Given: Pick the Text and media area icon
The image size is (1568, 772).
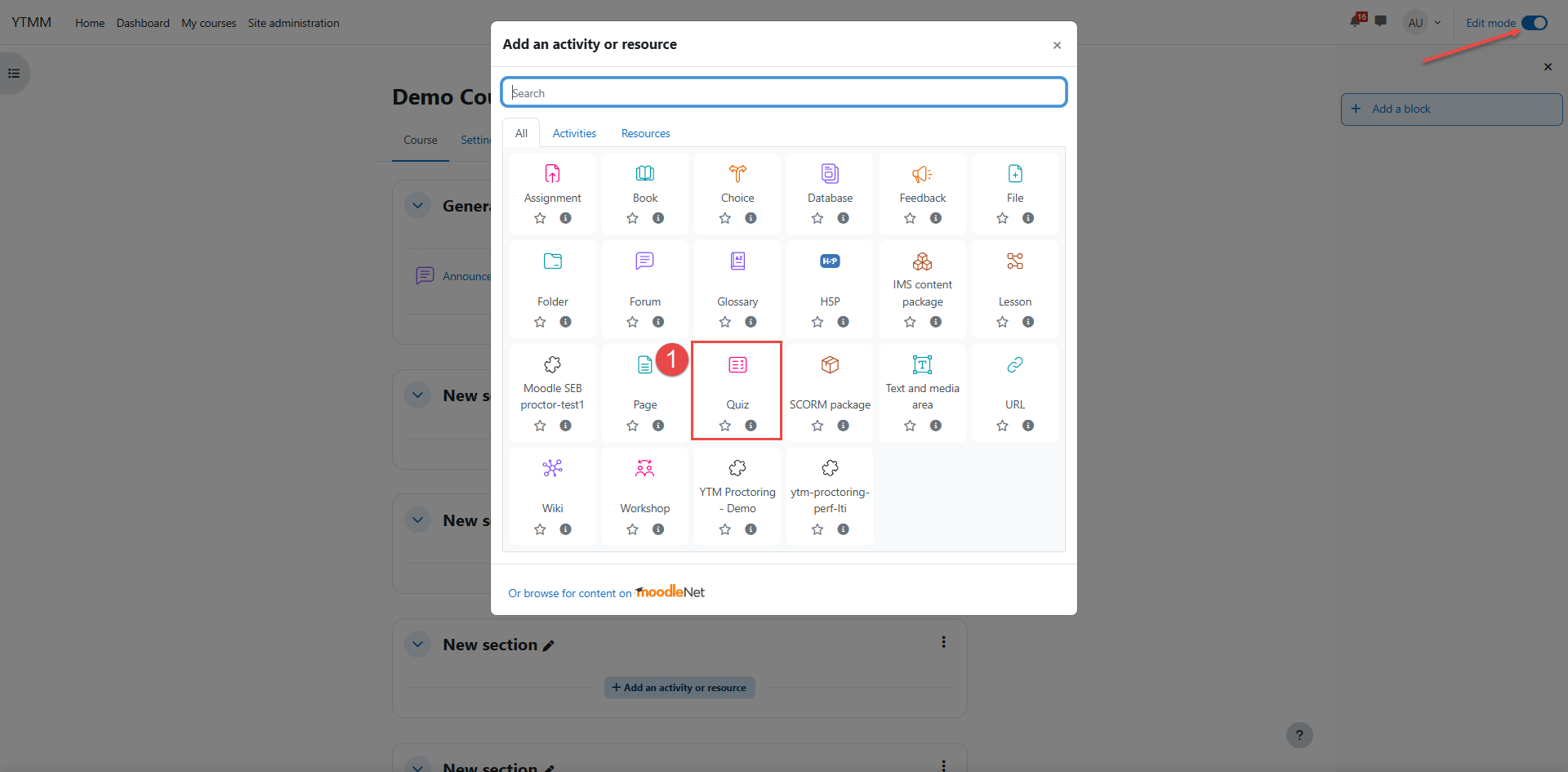Looking at the screenshot, I should [922, 364].
